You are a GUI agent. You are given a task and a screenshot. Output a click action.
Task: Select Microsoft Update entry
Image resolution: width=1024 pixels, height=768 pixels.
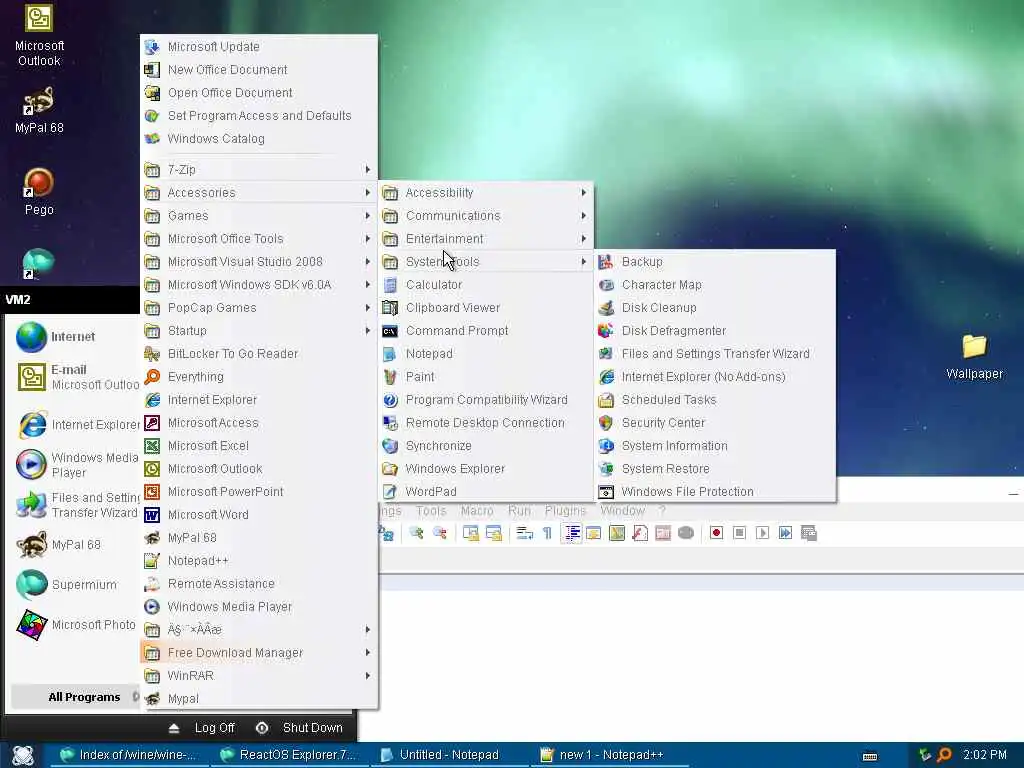pos(259,46)
